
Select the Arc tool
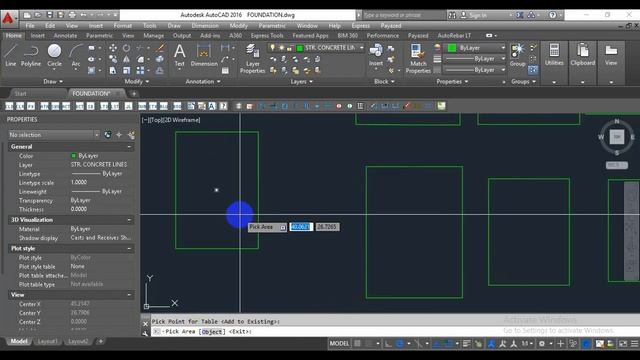pos(76,56)
